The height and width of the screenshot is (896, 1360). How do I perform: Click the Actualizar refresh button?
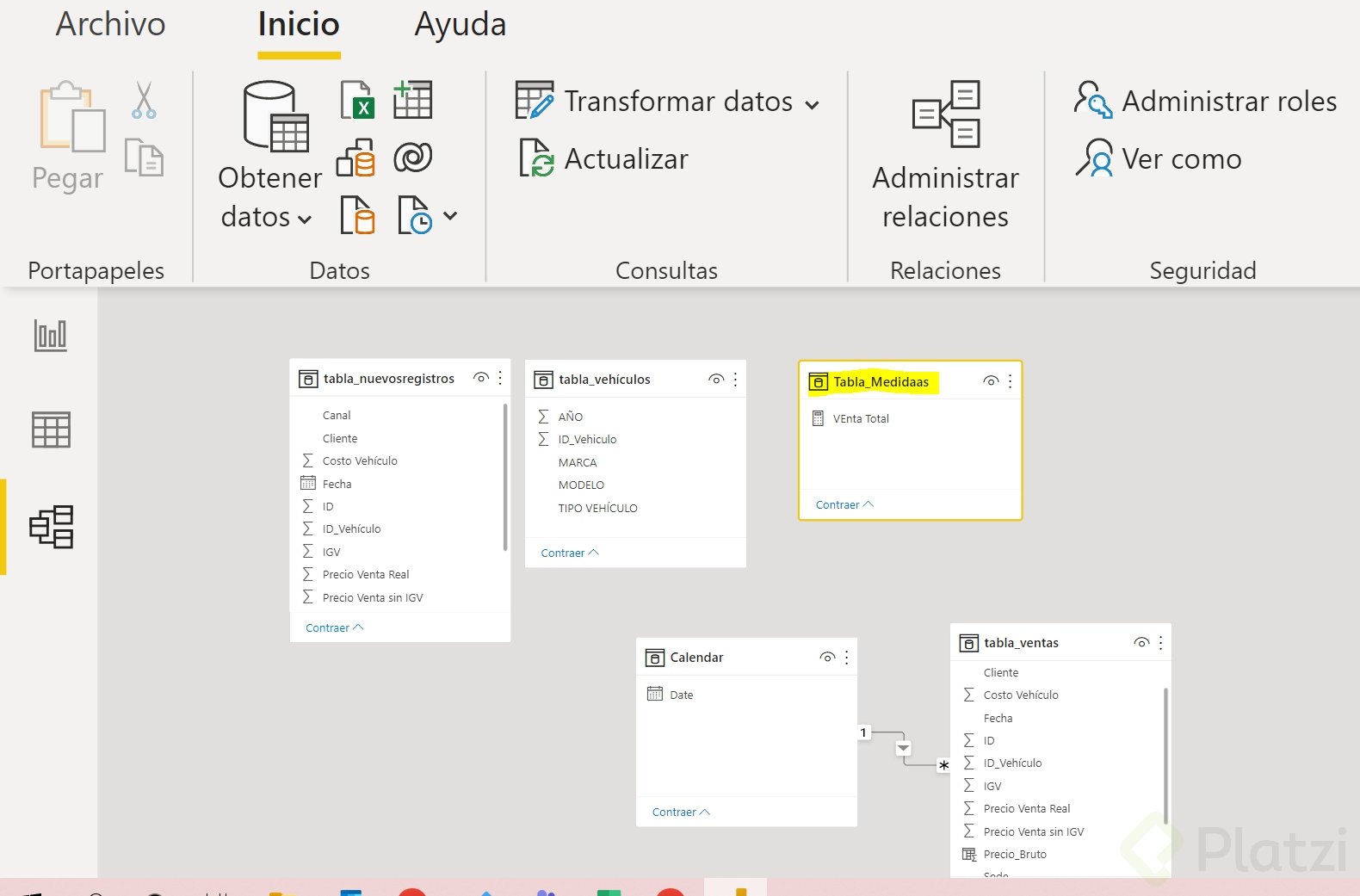click(x=604, y=159)
